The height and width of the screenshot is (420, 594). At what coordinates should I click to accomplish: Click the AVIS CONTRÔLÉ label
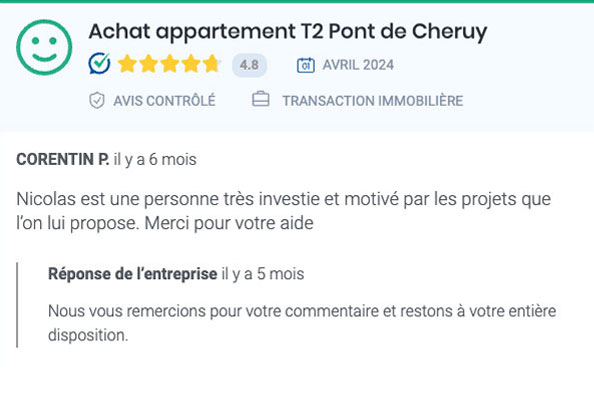coord(164,101)
